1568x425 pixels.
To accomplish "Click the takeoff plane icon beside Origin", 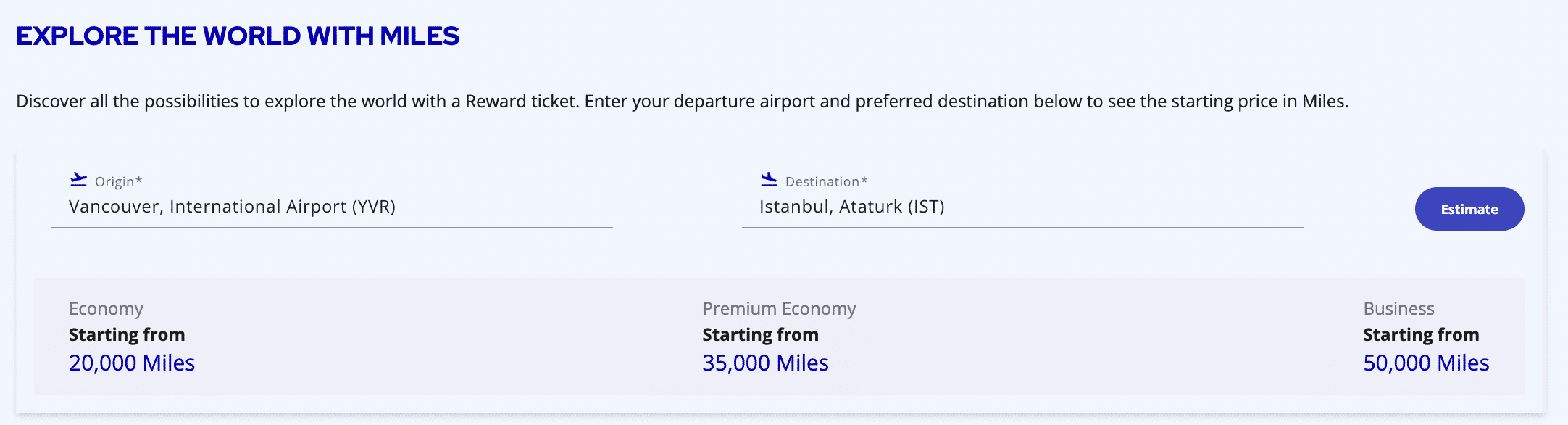I will click(x=78, y=179).
